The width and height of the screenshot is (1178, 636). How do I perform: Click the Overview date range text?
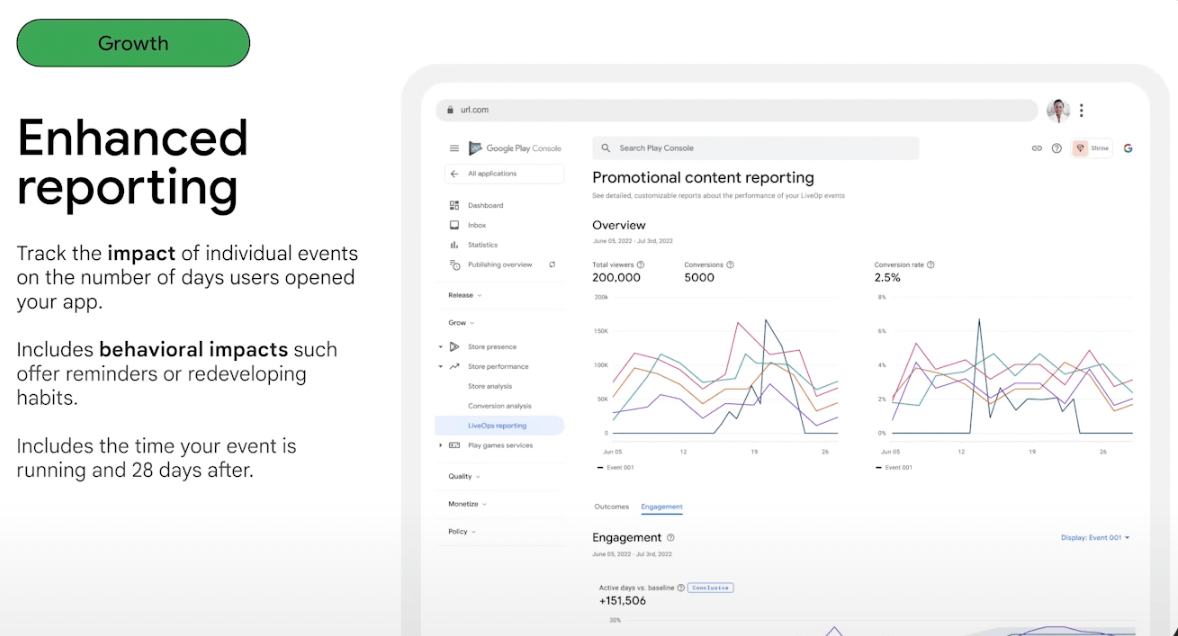coord(633,241)
